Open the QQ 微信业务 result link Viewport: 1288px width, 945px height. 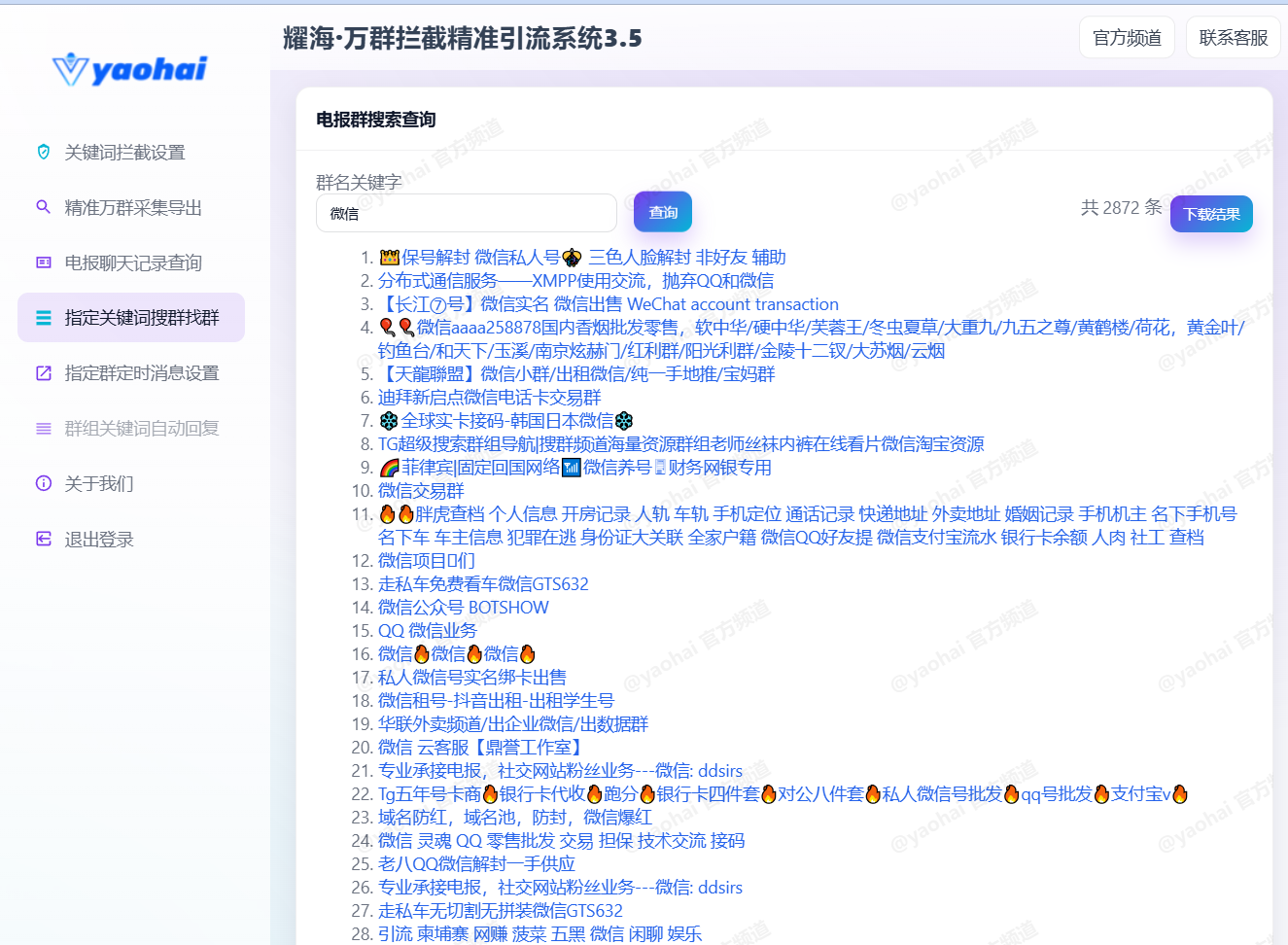[427, 631]
